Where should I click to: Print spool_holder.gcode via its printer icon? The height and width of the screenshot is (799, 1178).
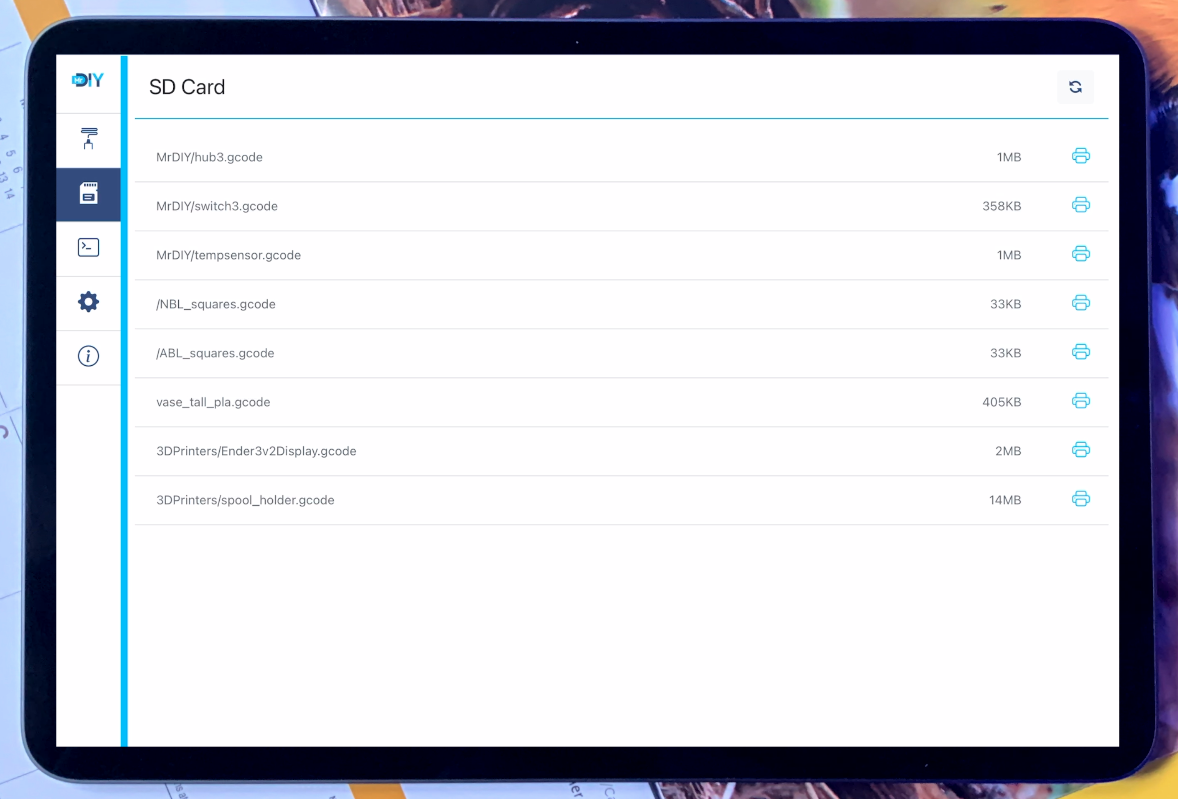1080,499
